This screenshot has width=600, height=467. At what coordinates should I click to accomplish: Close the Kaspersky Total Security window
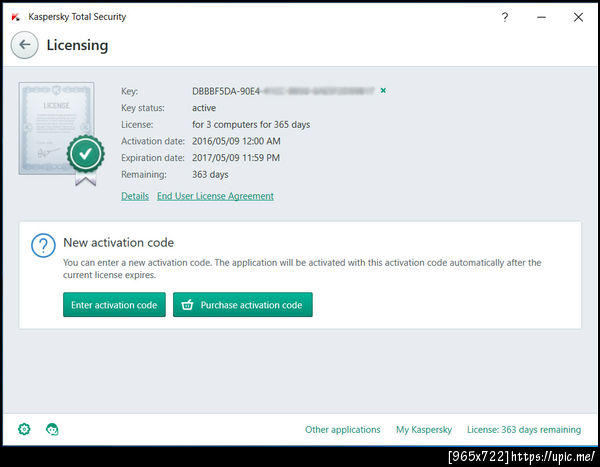pyautogui.click(x=578, y=17)
